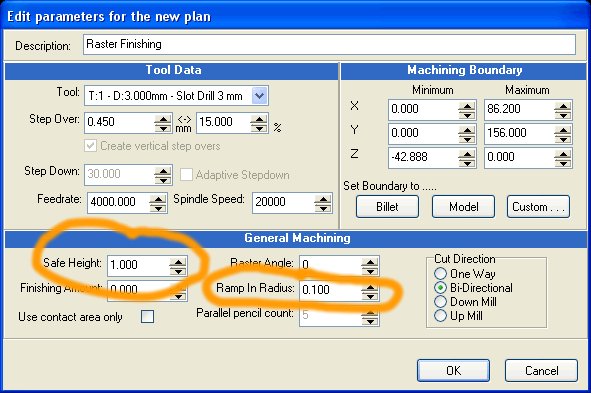Increase the Safe Height value

pyautogui.click(x=178, y=262)
